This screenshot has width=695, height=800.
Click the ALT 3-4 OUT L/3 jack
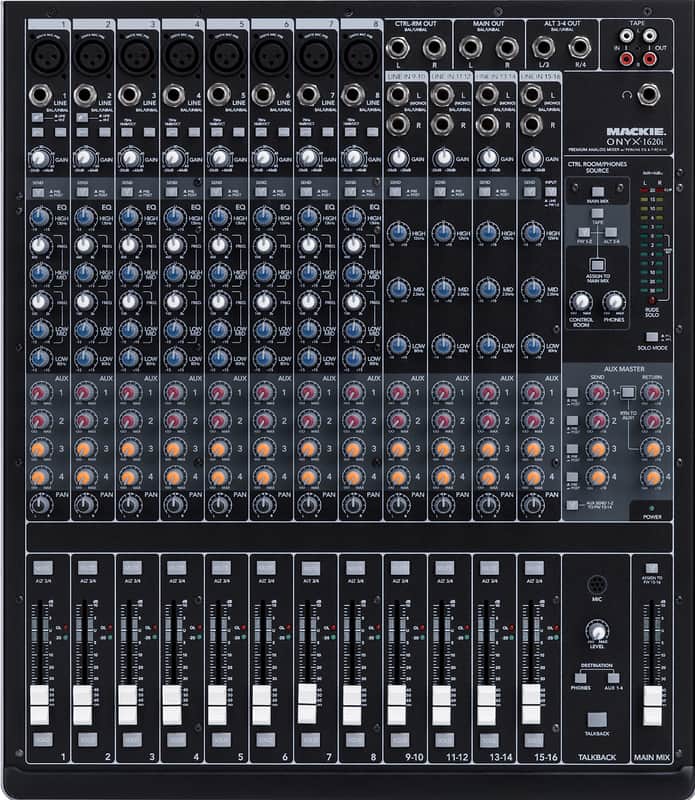click(543, 48)
